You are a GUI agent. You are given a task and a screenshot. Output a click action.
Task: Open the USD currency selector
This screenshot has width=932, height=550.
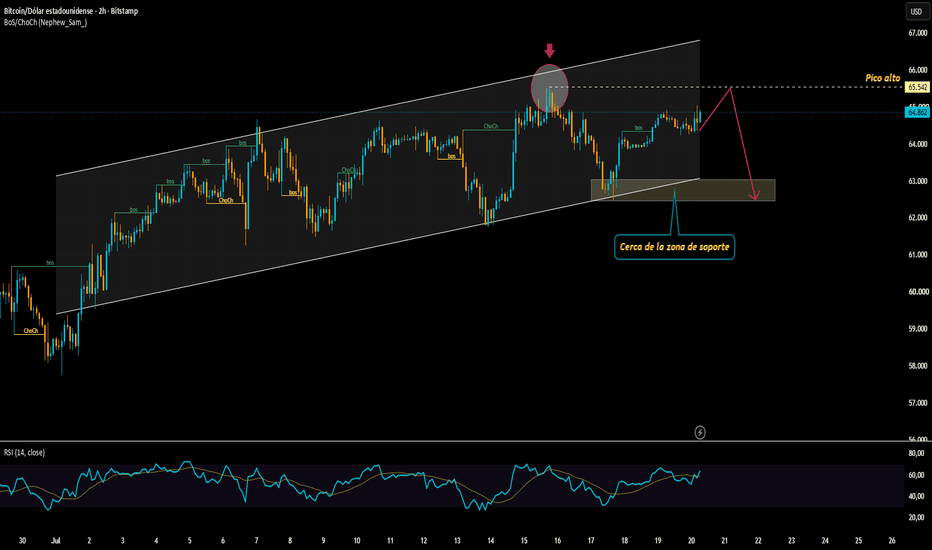pyautogui.click(x=916, y=11)
